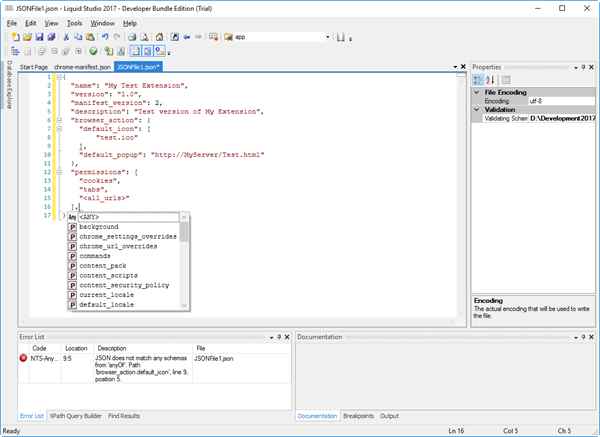Pin the Properties panel
This screenshot has height=437, width=600.
(x=583, y=67)
